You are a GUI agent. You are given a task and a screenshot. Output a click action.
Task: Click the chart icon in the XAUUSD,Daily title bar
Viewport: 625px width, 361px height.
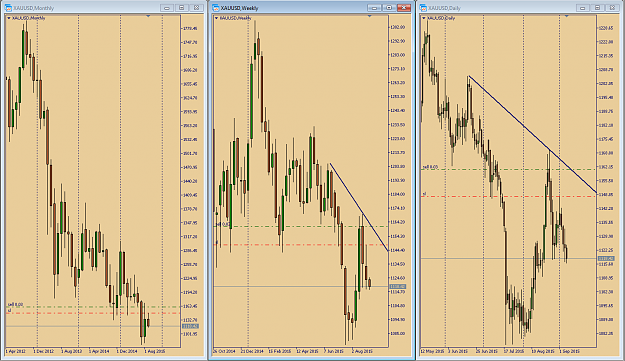(423, 8)
